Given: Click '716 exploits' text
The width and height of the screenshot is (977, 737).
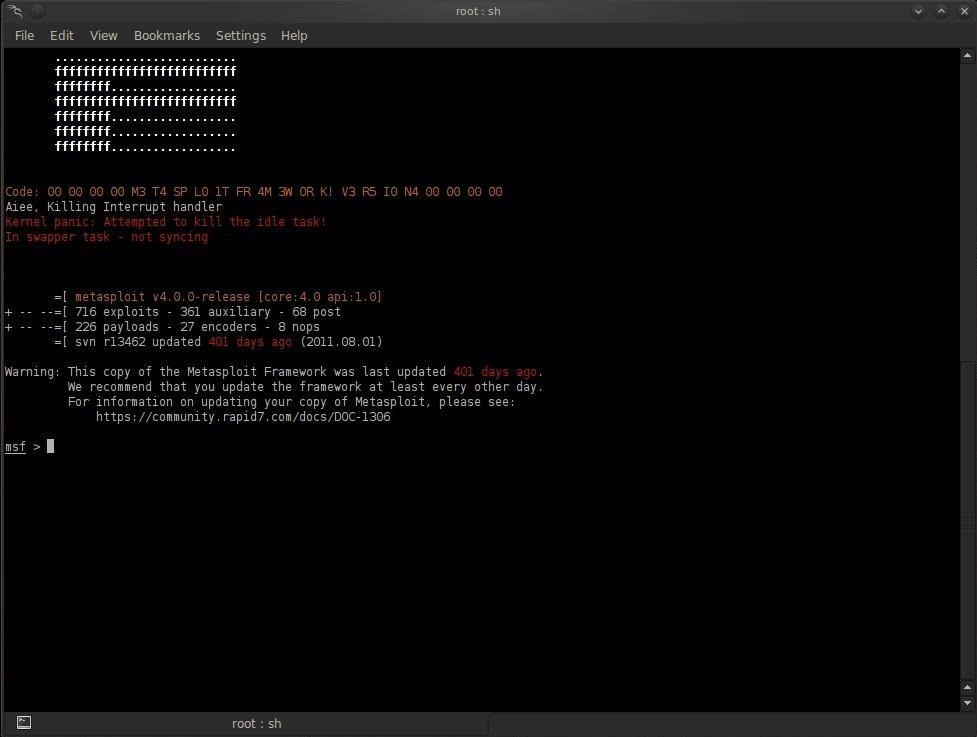Looking at the screenshot, I should [x=117, y=312].
